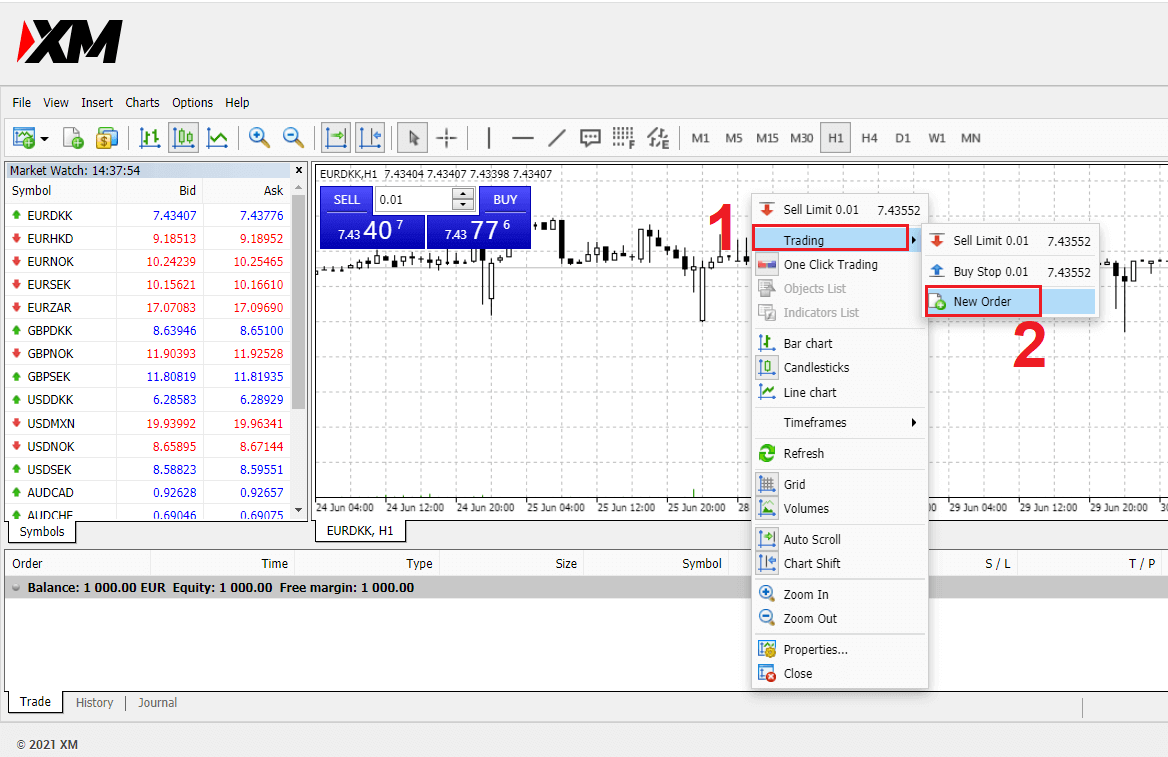This screenshot has width=1168, height=757.
Task: Select the vertical line drawing tool
Action: click(x=489, y=138)
